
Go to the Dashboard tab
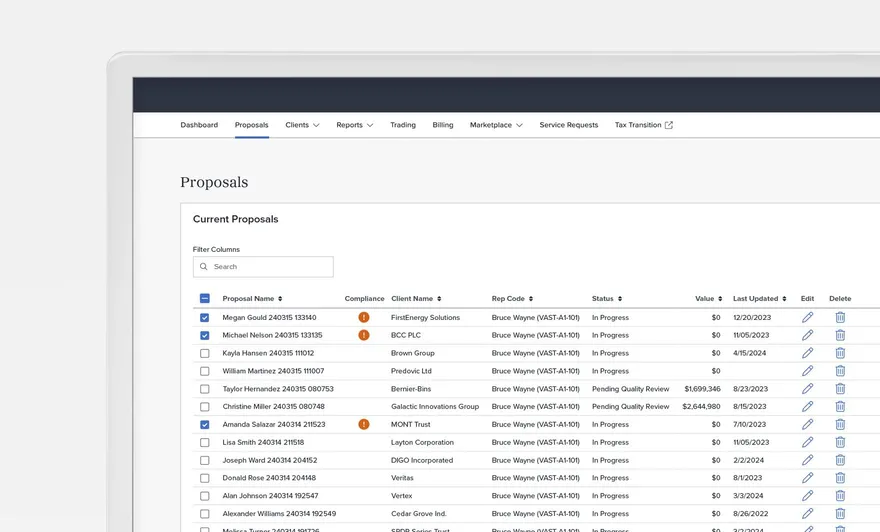tap(199, 125)
